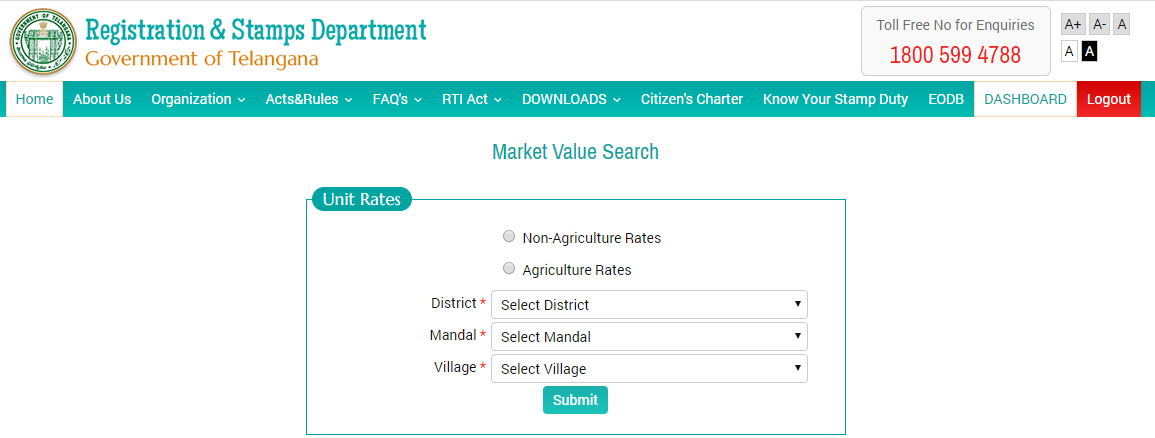This screenshot has width=1155, height=438.
Task: Open the Select District dropdown
Action: coord(649,304)
